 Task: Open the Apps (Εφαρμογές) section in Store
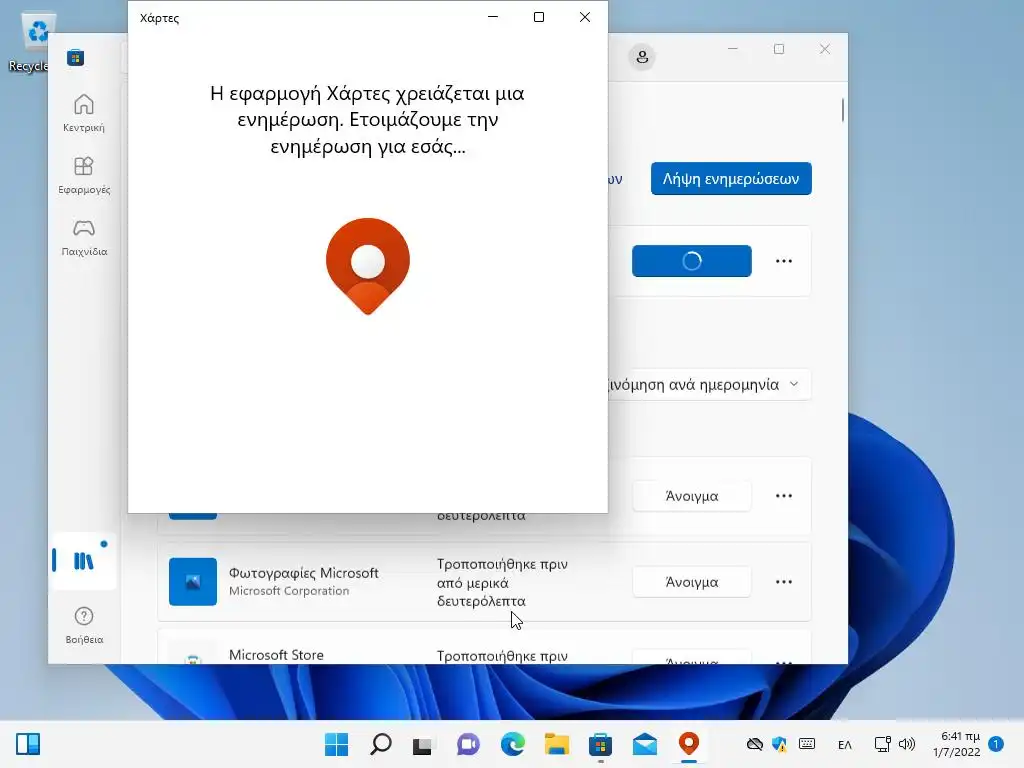84,175
